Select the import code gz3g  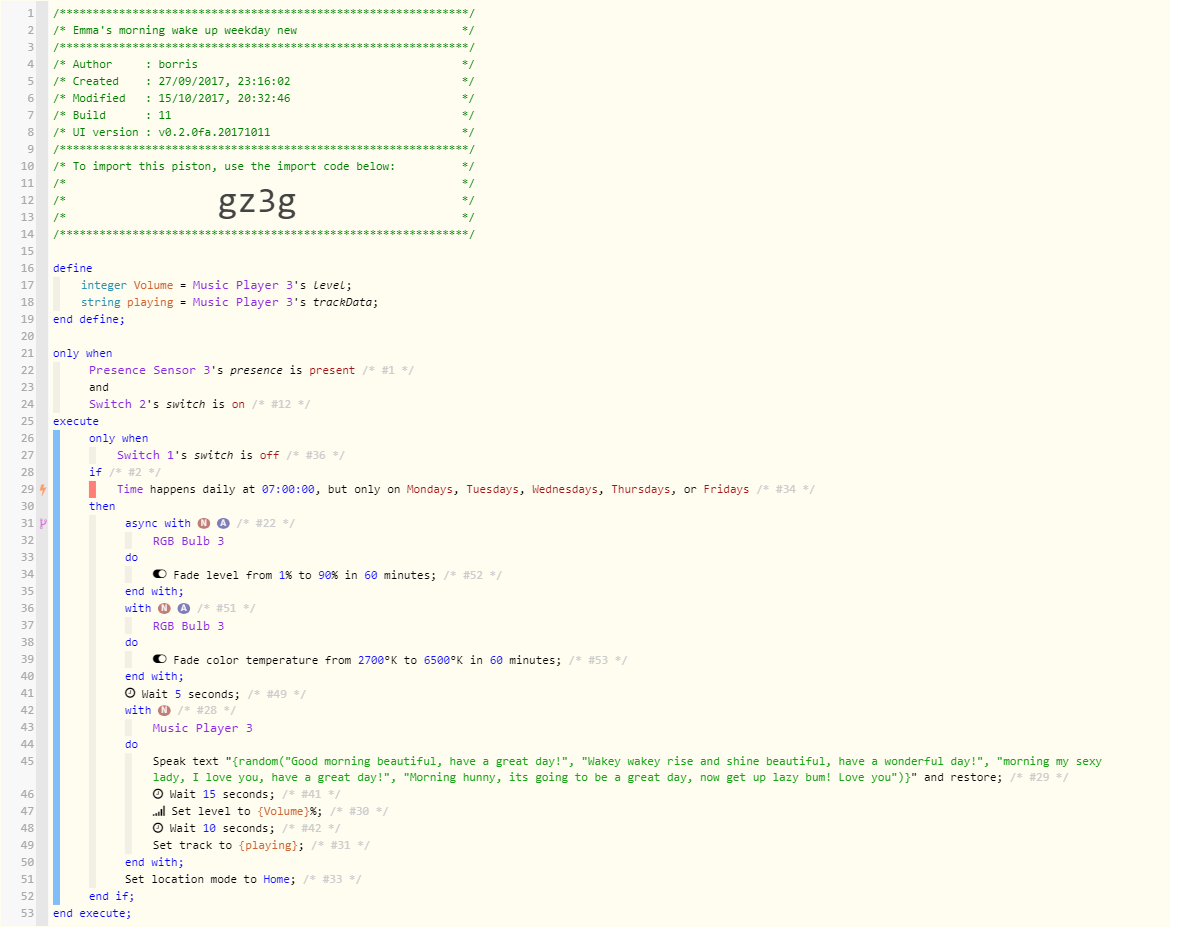[258, 203]
